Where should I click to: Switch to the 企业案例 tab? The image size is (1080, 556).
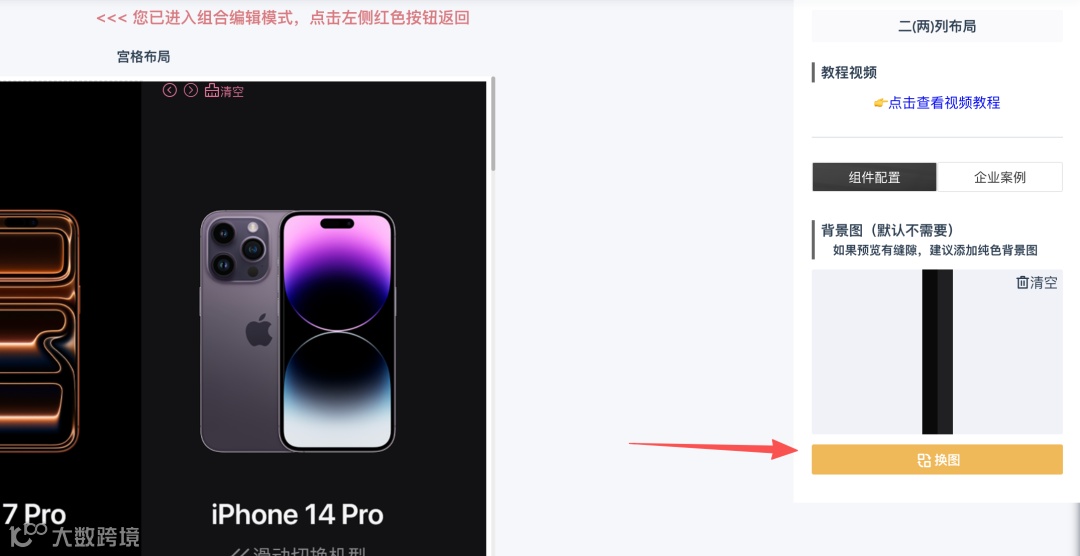(x=999, y=177)
